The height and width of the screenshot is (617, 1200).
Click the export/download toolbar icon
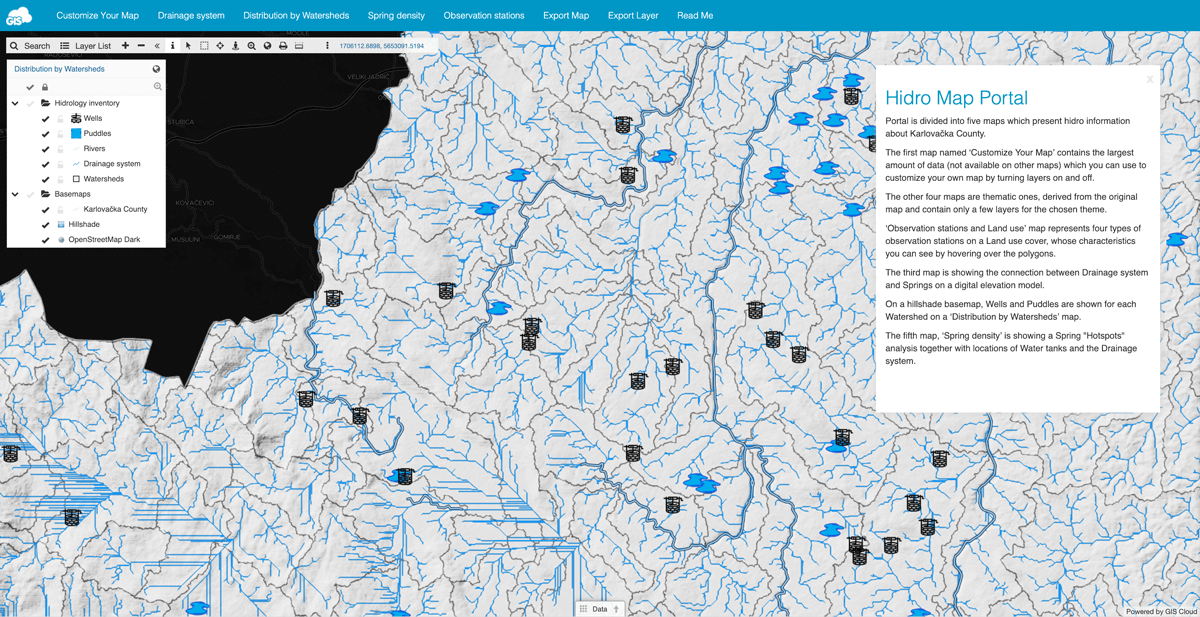[x=235, y=45]
